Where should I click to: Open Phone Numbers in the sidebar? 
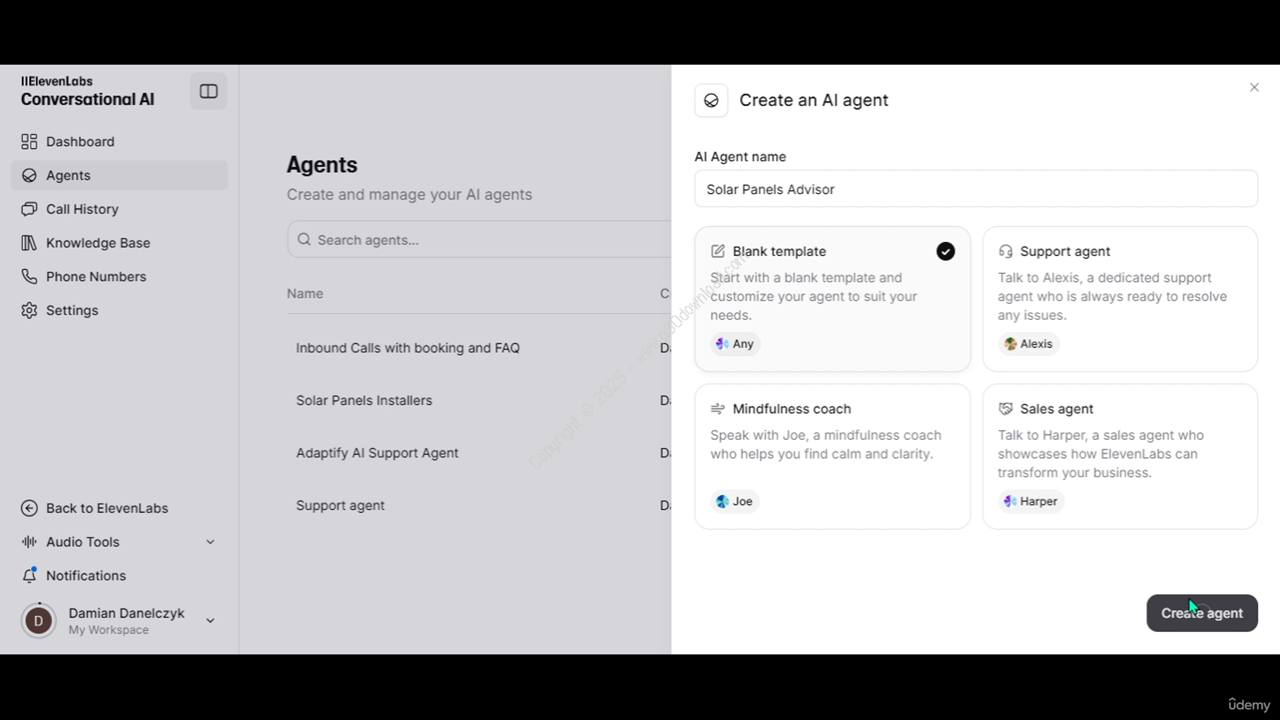120,277
